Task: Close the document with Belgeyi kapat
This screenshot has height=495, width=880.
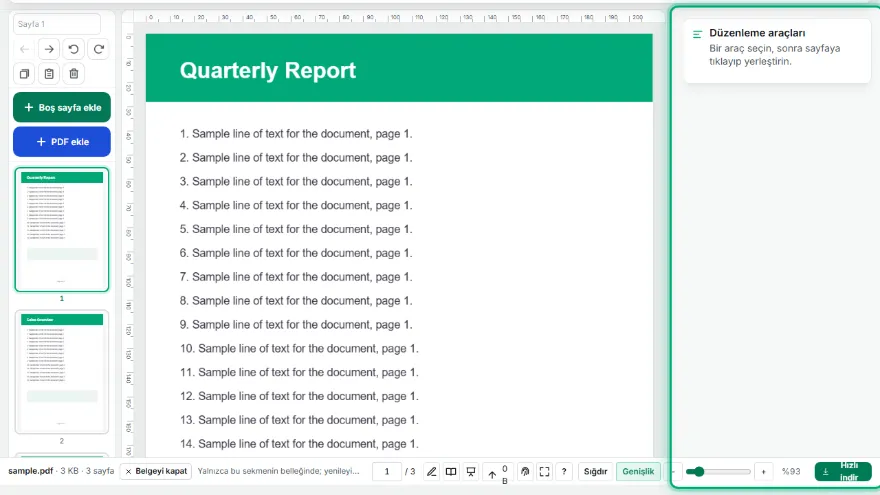Action: 156,471
